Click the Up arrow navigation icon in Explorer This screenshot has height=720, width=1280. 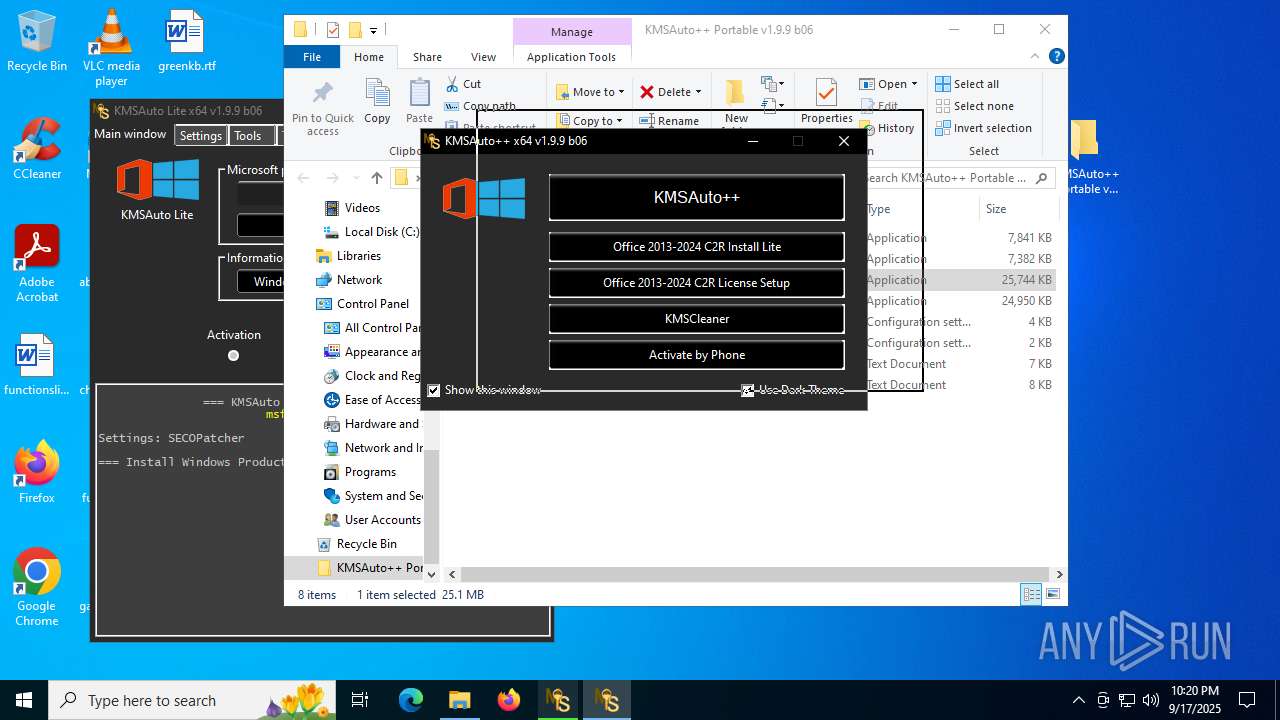tap(376, 178)
